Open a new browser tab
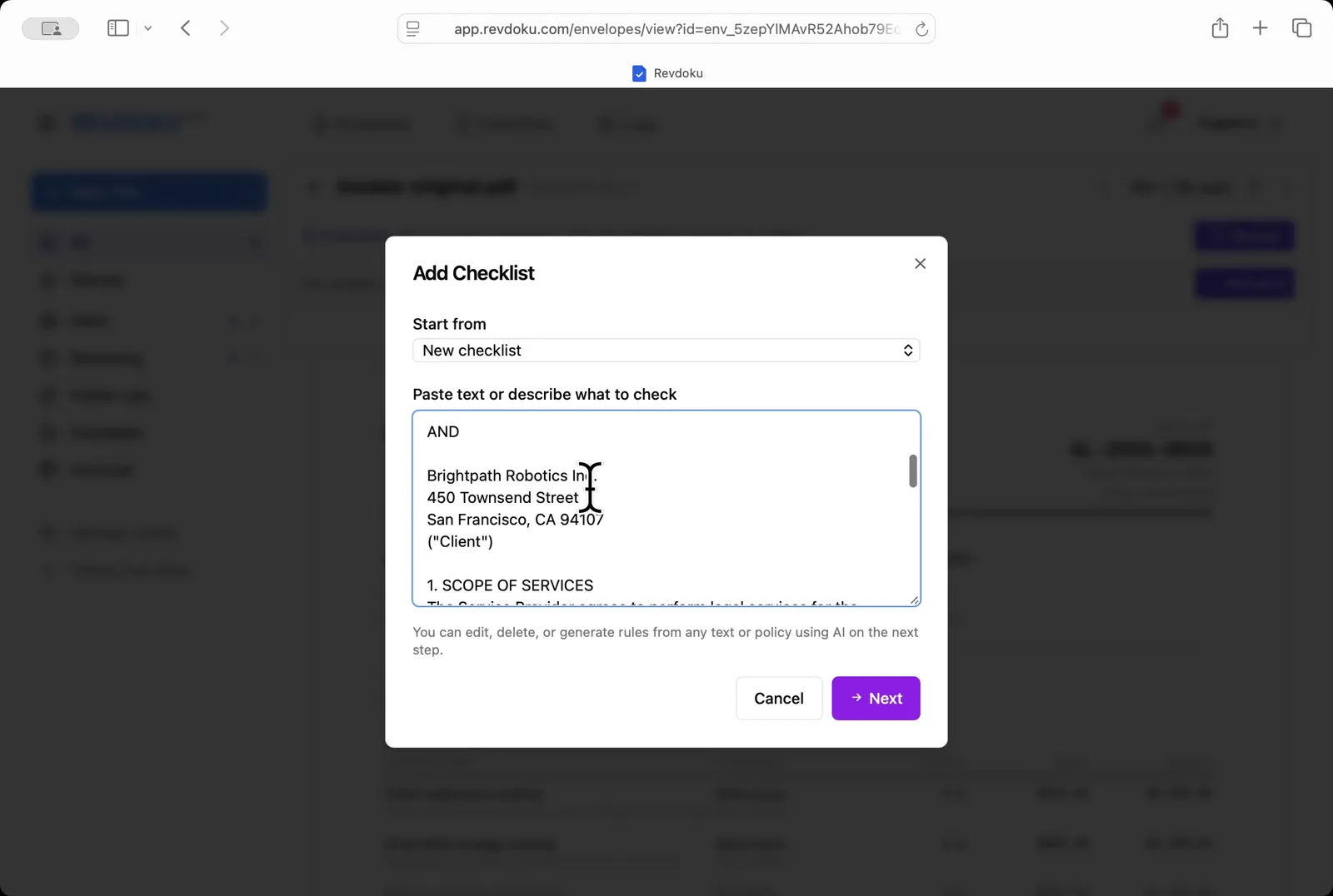Viewport: 1333px width, 896px height. pyautogui.click(x=1260, y=27)
